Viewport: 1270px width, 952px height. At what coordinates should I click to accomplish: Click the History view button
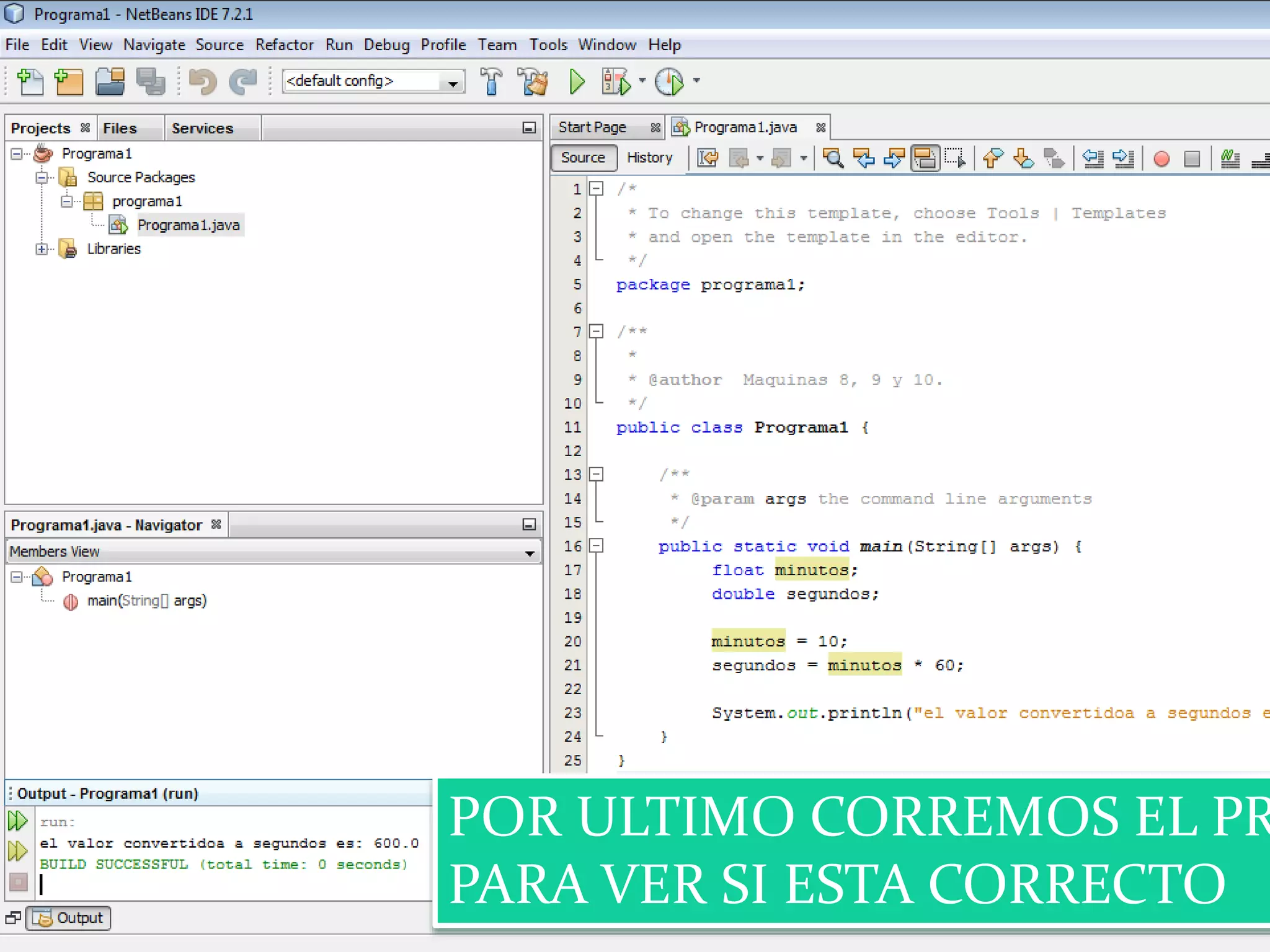pos(649,158)
